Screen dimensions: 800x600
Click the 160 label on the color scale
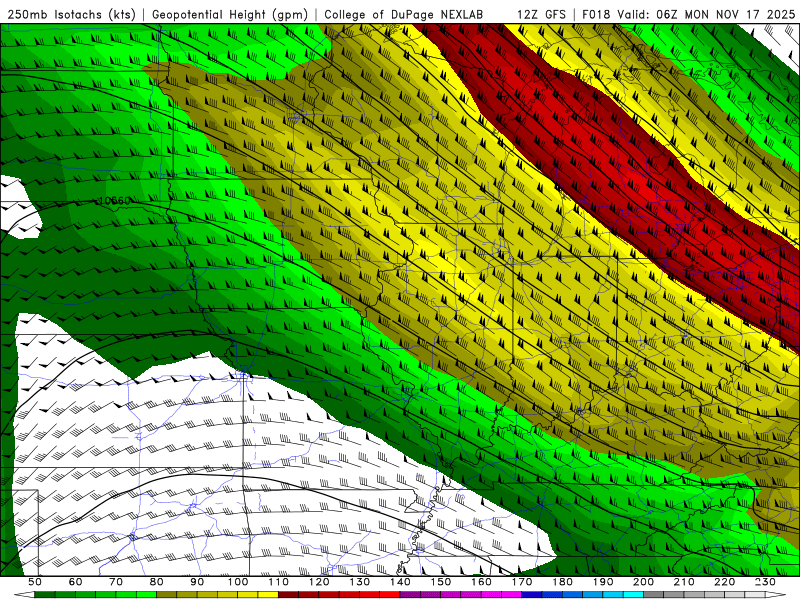(x=481, y=582)
